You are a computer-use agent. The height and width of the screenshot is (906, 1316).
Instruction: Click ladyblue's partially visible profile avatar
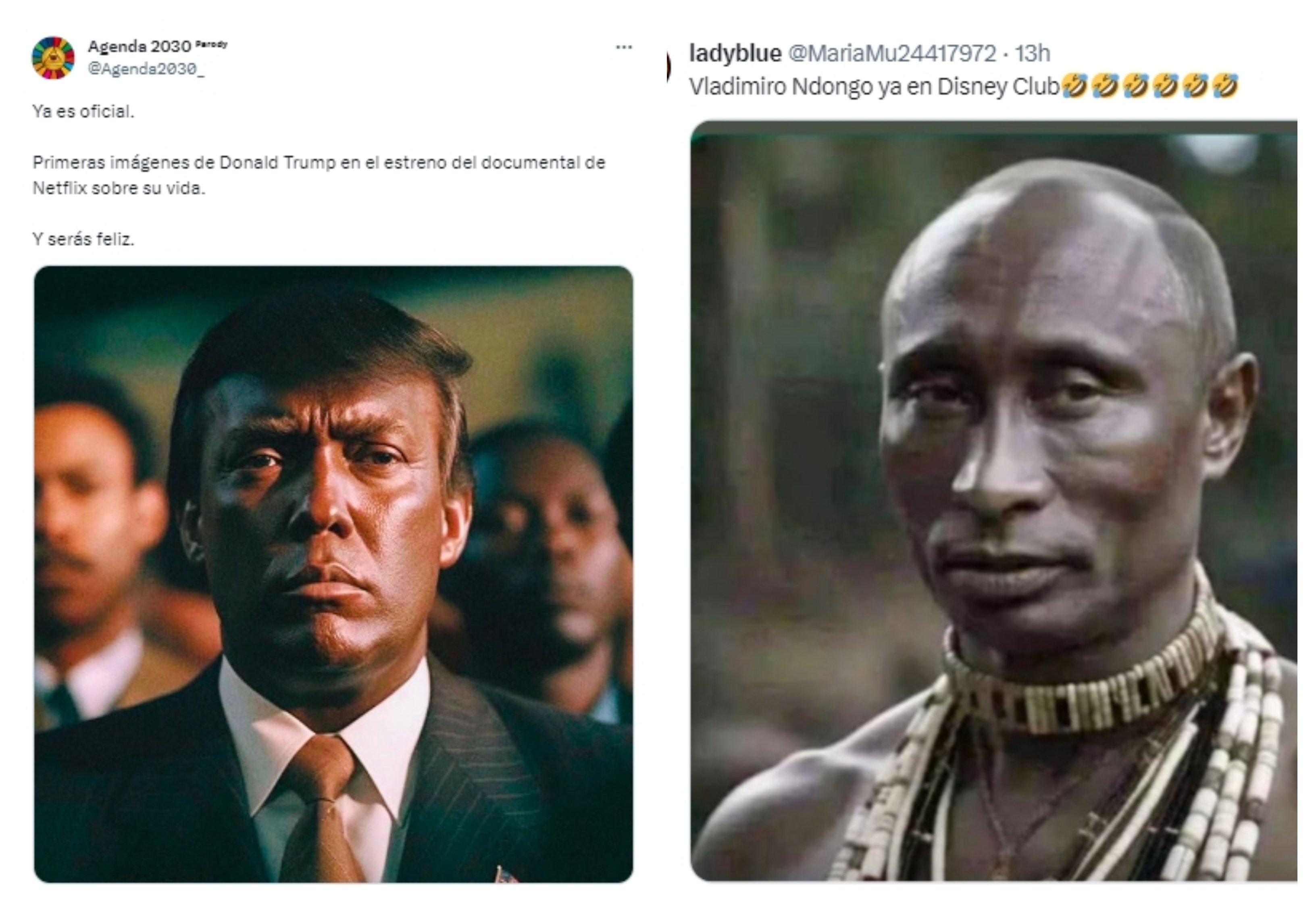[669, 66]
